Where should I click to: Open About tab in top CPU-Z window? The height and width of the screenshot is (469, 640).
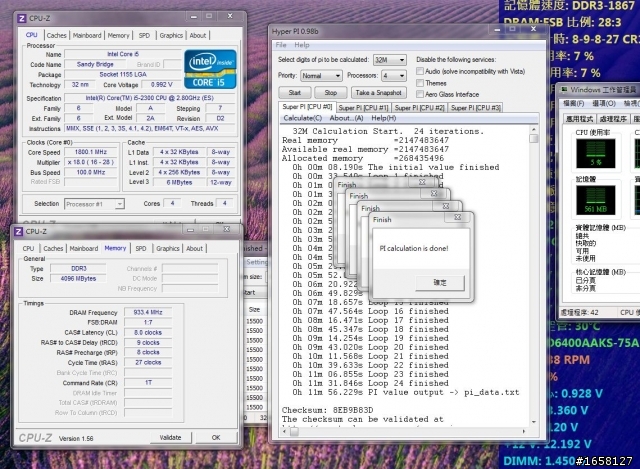(198, 36)
